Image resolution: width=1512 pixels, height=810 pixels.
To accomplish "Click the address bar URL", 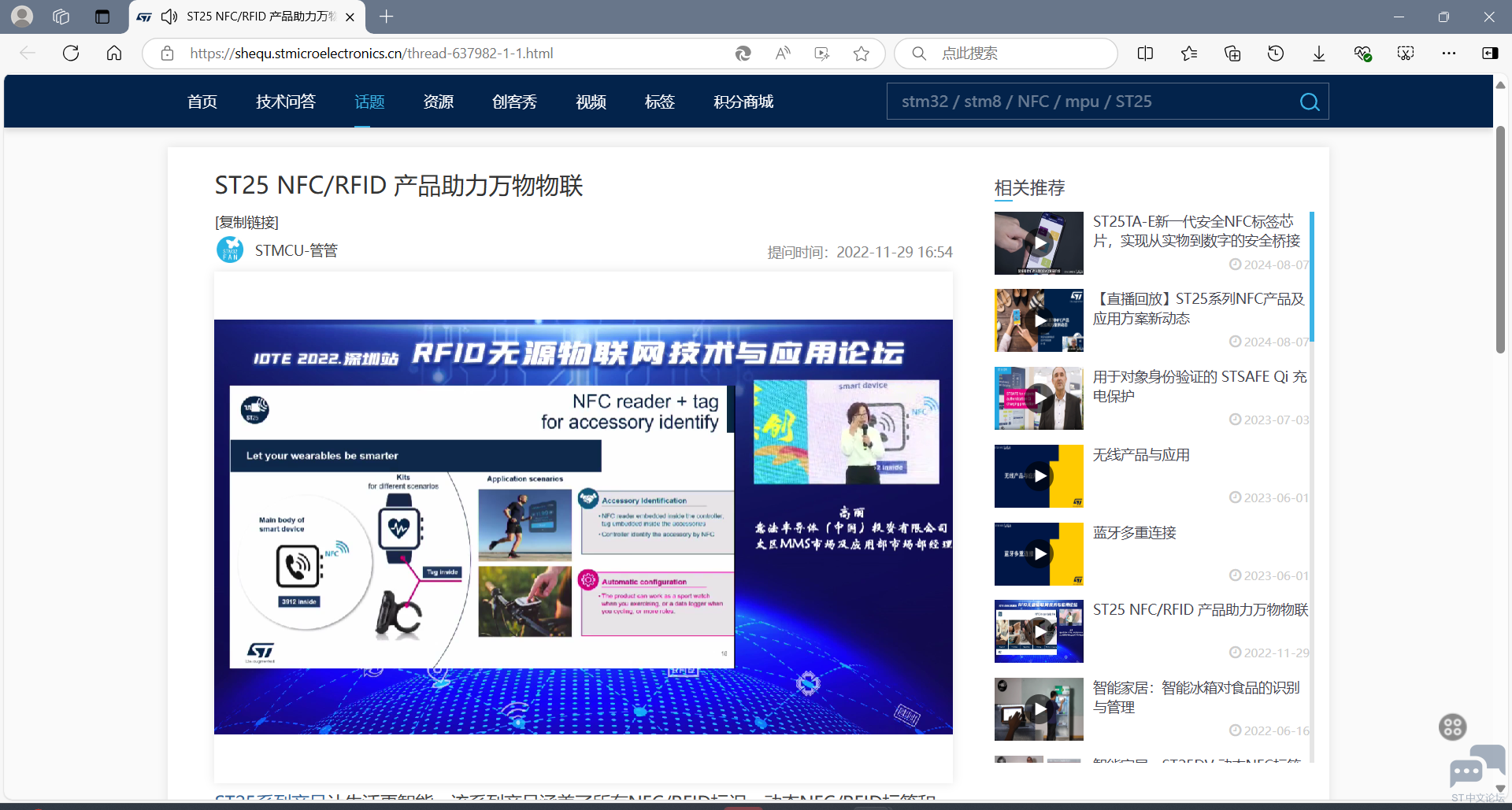I will pyautogui.click(x=371, y=54).
